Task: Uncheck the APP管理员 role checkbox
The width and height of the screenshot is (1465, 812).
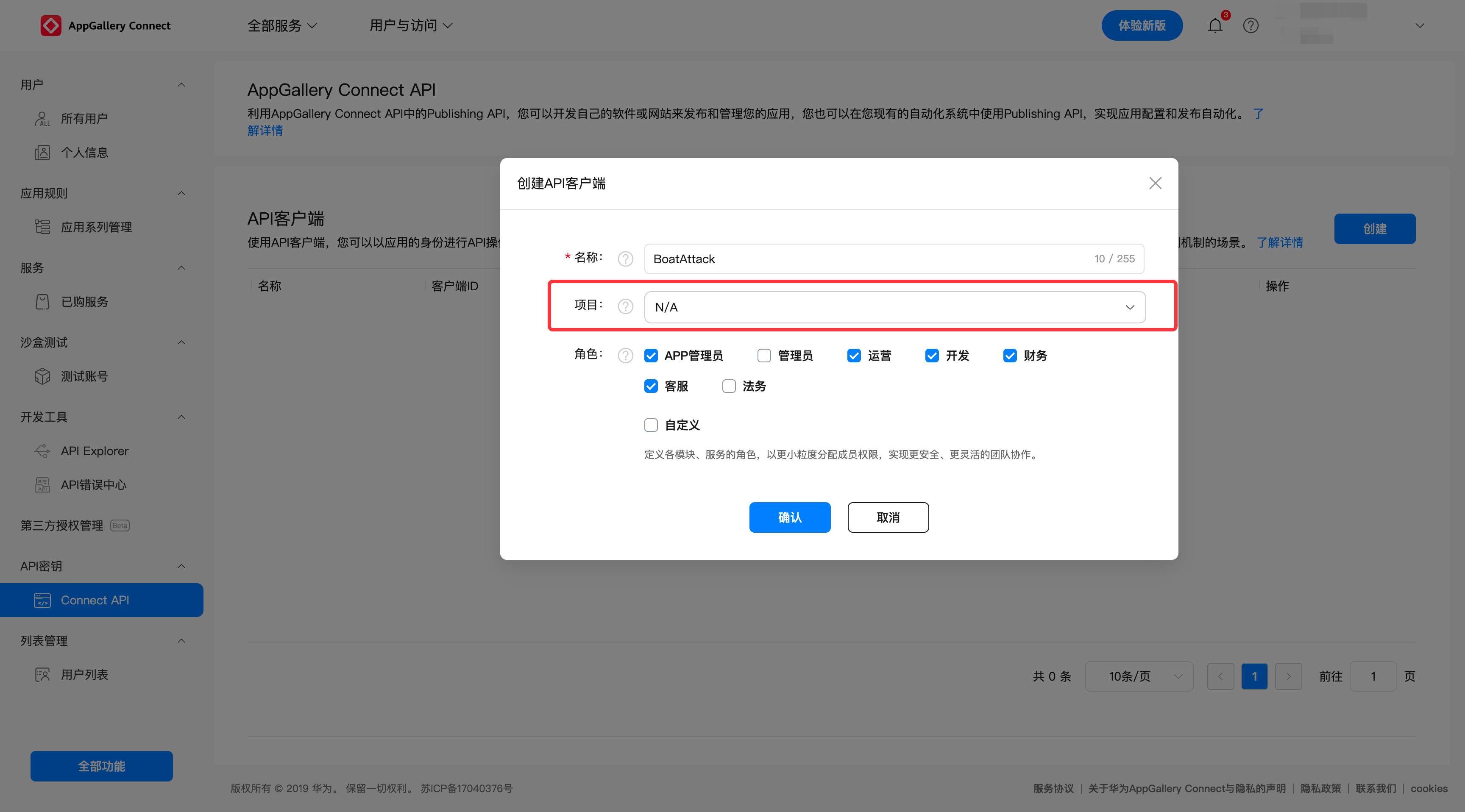Action: pos(651,356)
